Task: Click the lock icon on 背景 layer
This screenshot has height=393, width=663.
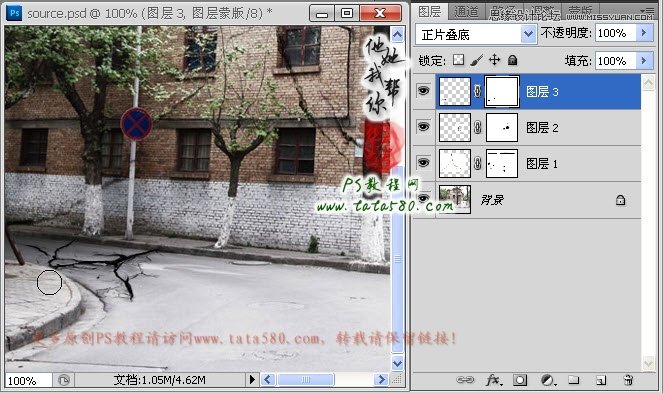Action: 620,200
